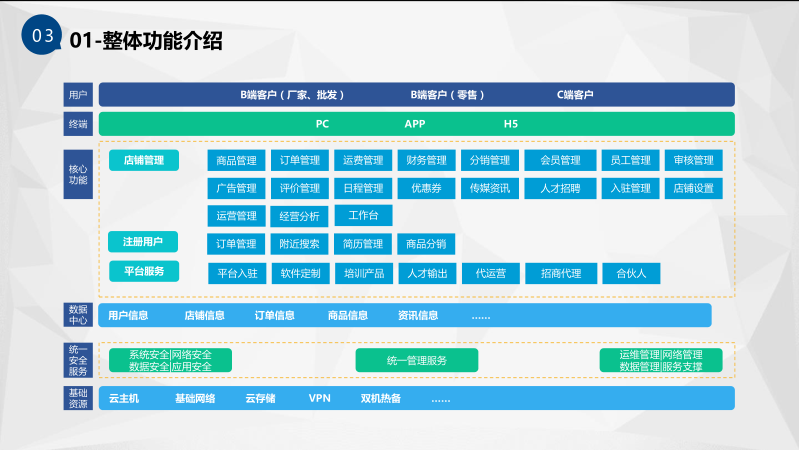Select 用户信息 in data center bar
The width and height of the screenshot is (800, 450).
[128, 316]
